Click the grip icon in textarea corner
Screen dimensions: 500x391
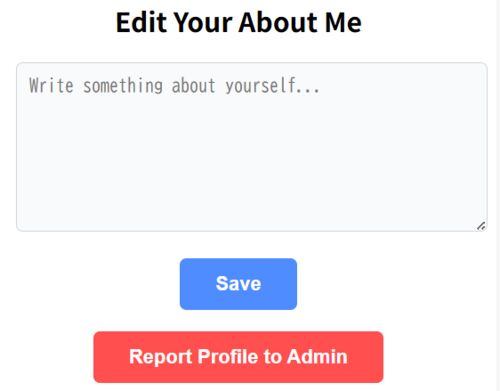[481, 226]
